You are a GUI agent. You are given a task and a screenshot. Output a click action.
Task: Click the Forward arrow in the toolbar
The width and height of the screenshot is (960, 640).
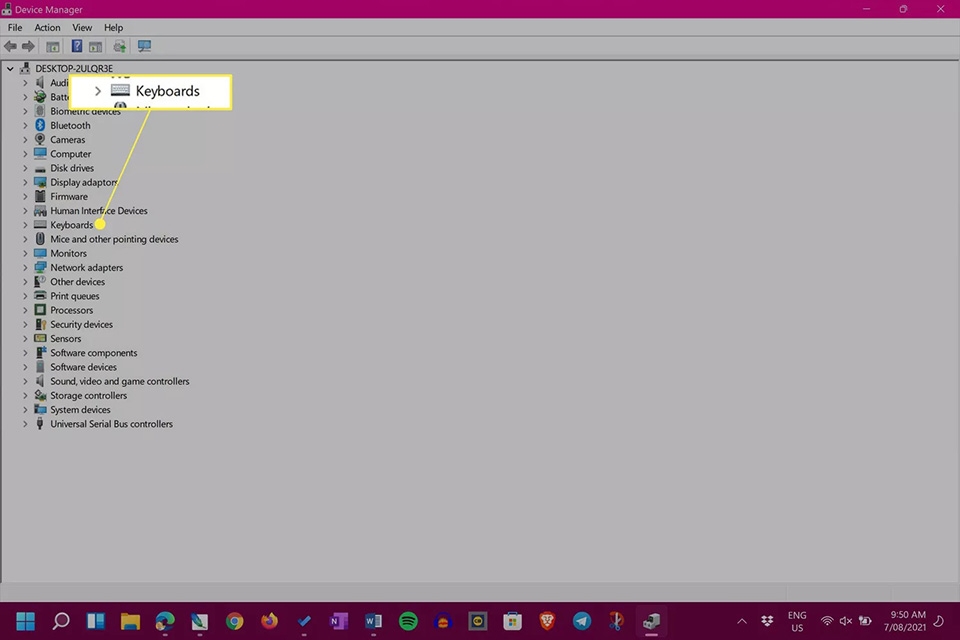[28, 47]
